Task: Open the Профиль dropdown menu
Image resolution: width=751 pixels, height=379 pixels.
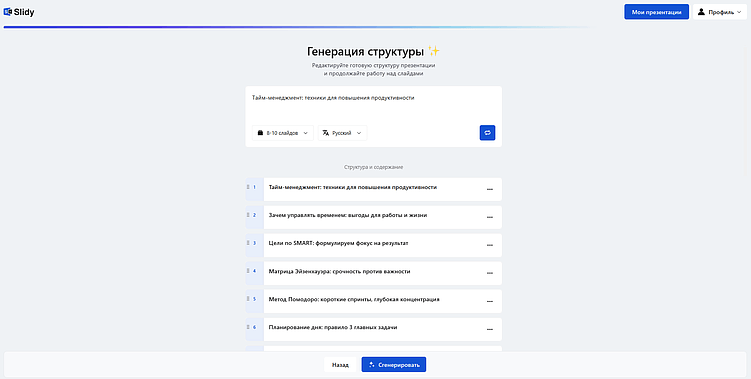Action: [x=719, y=12]
